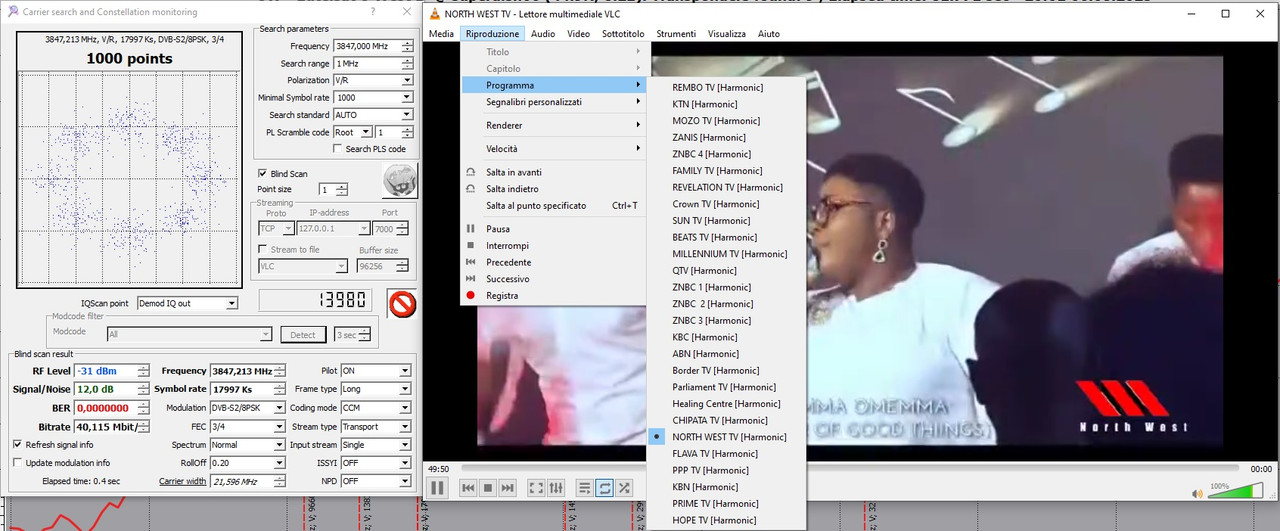Open VLC extended settings (equalizer) icon
The width and height of the screenshot is (1280, 531).
point(556,488)
